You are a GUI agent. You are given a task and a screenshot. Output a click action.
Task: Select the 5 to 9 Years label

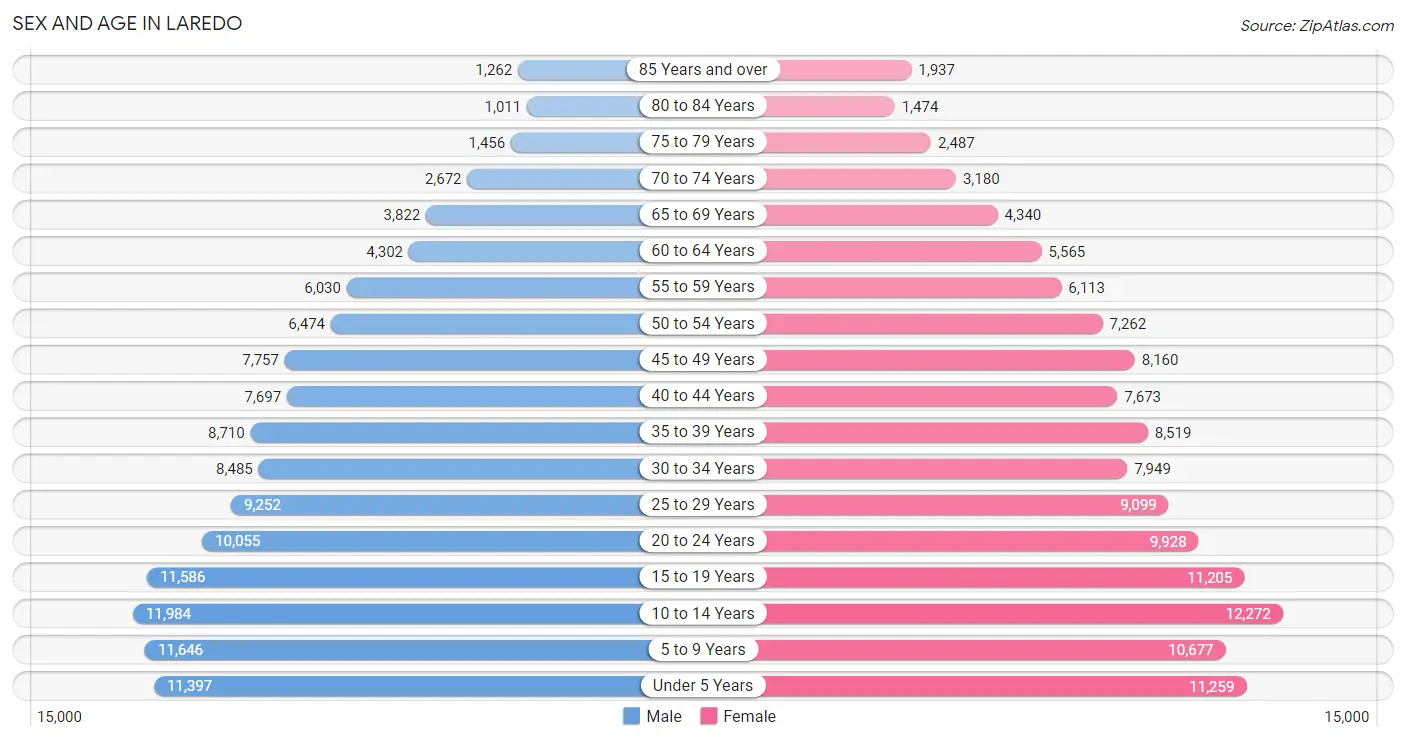(703, 650)
